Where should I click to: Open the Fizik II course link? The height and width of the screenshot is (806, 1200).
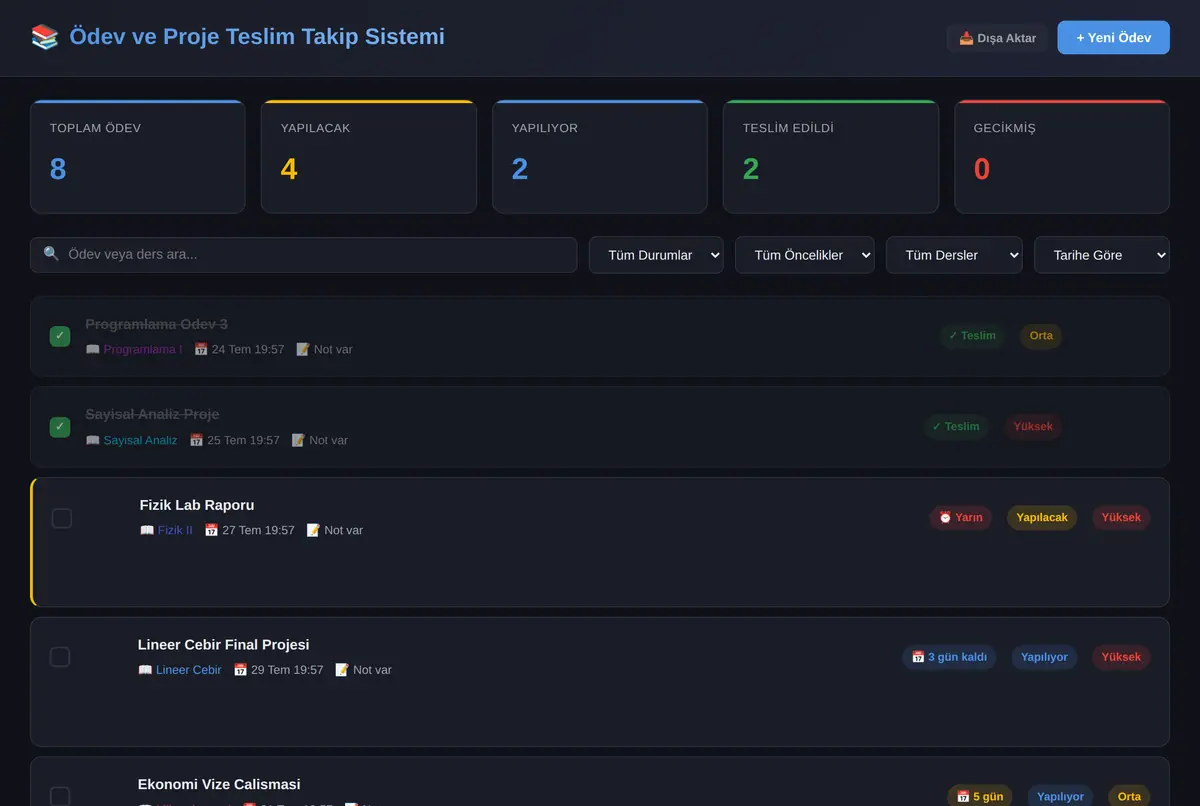(x=175, y=530)
